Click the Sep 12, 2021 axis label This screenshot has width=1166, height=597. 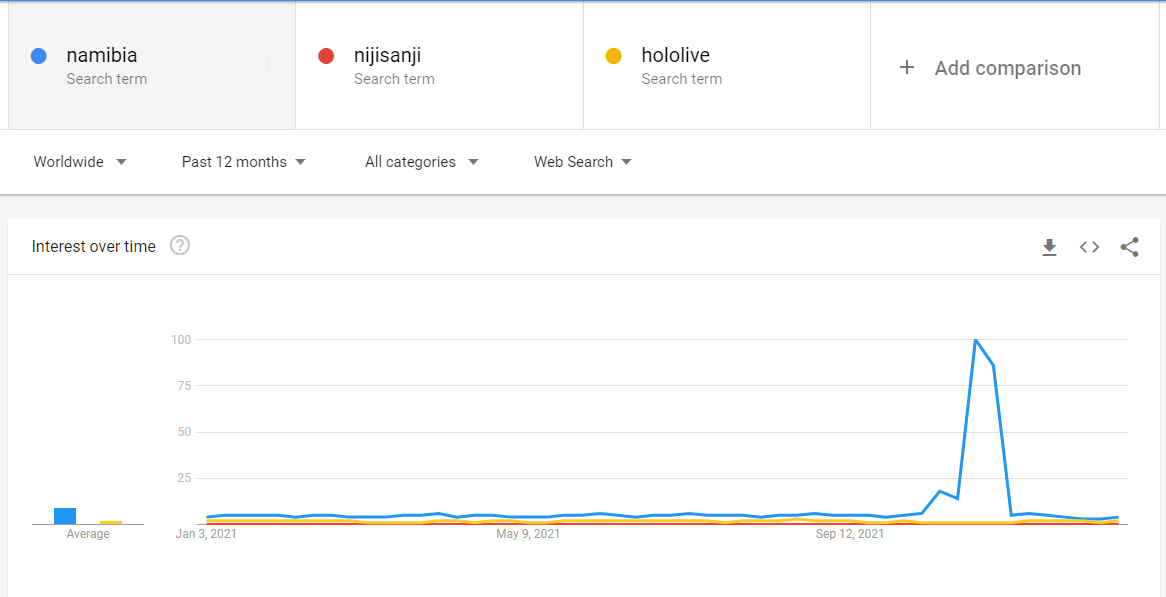click(850, 534)
